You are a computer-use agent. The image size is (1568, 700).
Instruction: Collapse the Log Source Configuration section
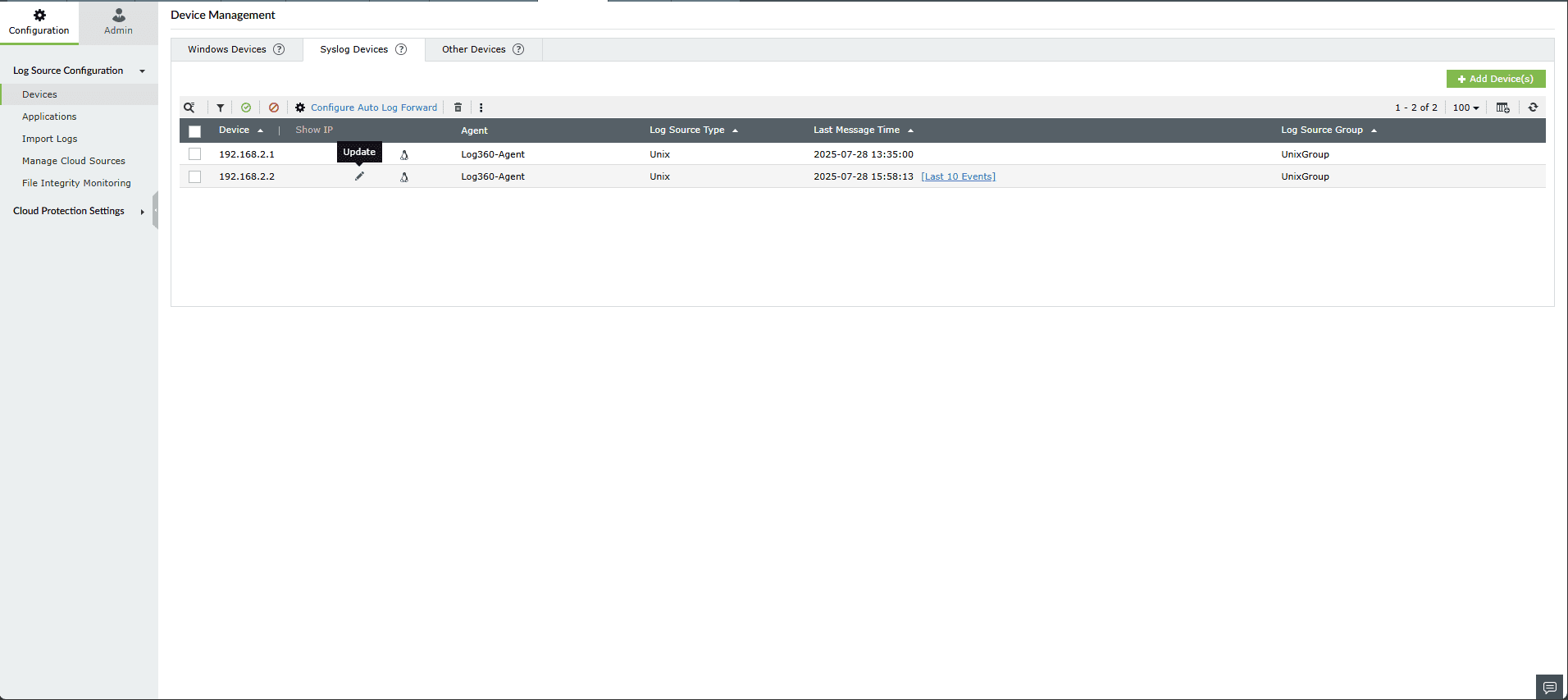pos(143,71)
